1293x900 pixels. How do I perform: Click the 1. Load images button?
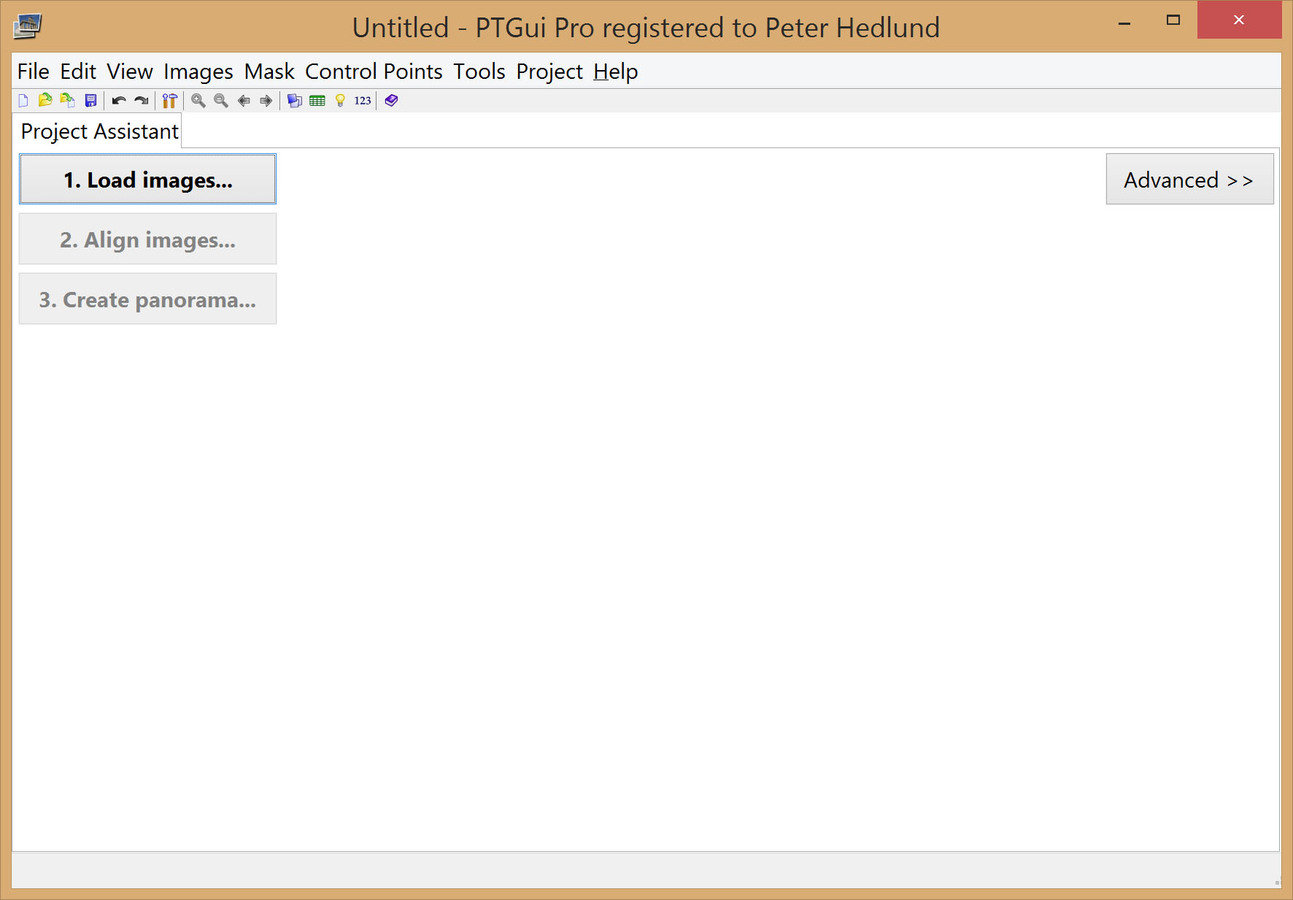[x=148, y=180]
